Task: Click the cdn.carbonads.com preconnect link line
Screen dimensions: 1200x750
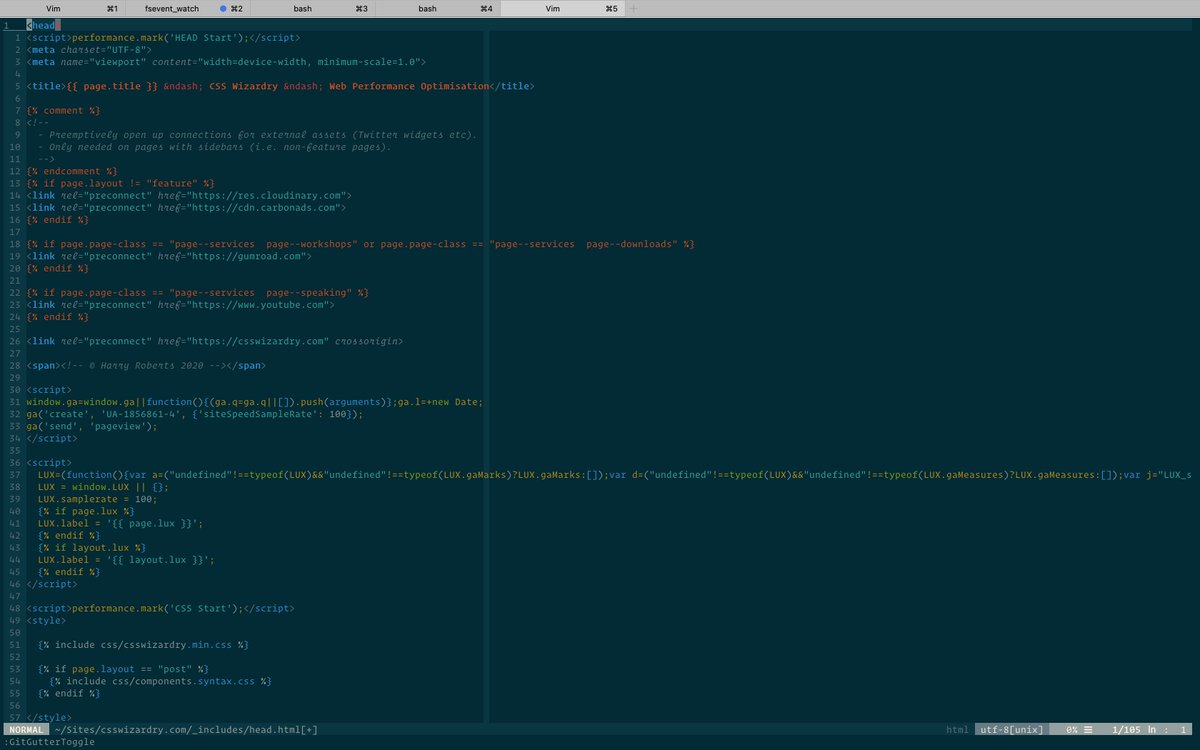Action: 187,207
